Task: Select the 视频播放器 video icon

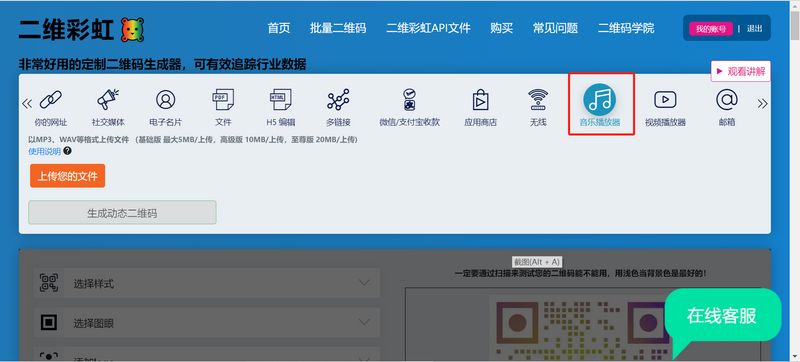Action: [665, 99]
